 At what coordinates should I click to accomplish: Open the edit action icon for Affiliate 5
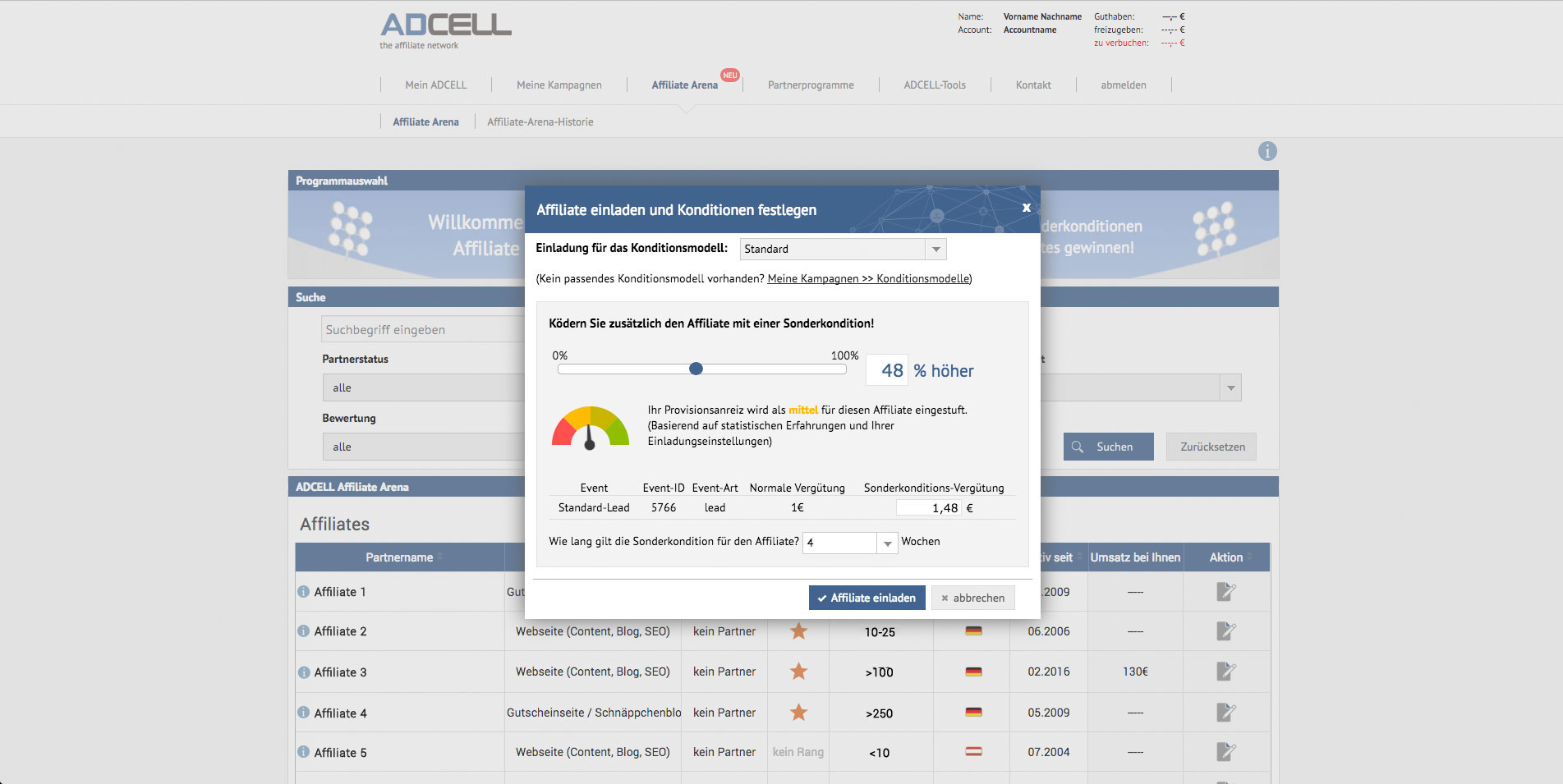coord(1226,752)
